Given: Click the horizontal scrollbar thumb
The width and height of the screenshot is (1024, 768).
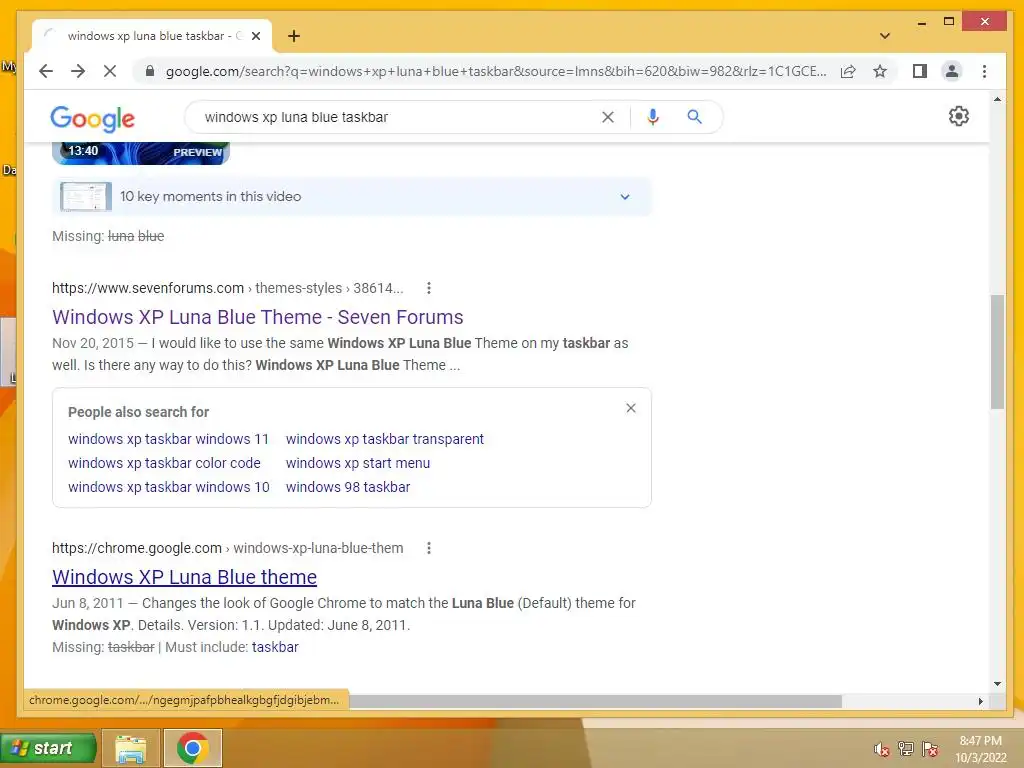Looking at the screenshot, I should point(594,701).
